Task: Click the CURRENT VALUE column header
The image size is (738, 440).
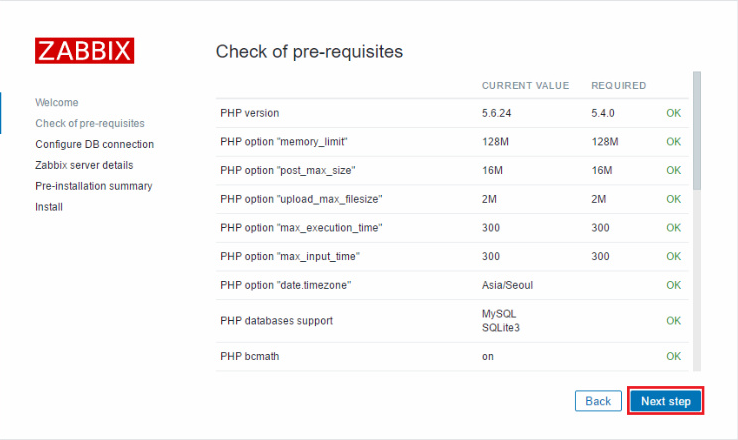Action: (x=525, y=86)
